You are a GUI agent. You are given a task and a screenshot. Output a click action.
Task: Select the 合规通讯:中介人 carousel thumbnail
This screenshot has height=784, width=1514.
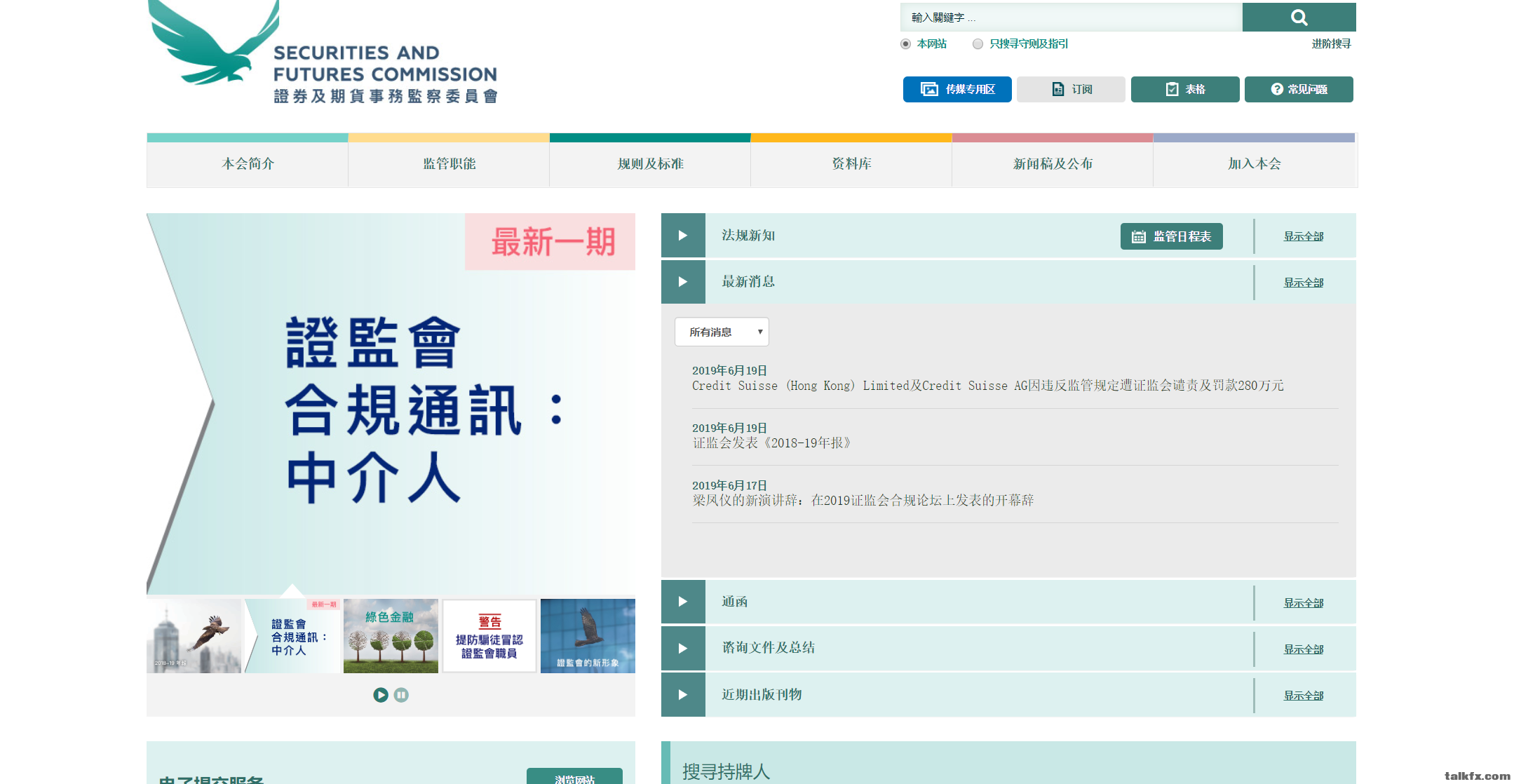[292, 636]
